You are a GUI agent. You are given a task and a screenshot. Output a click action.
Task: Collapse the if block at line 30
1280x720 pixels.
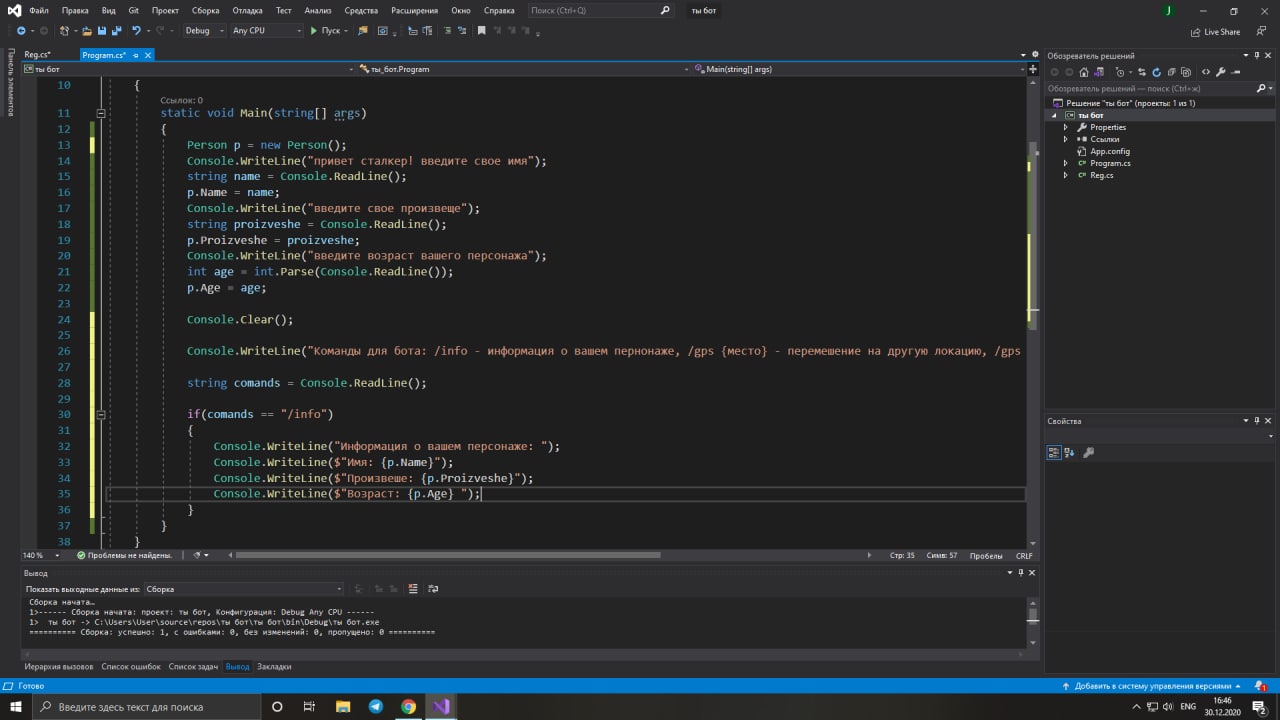[x=100, y=414]
